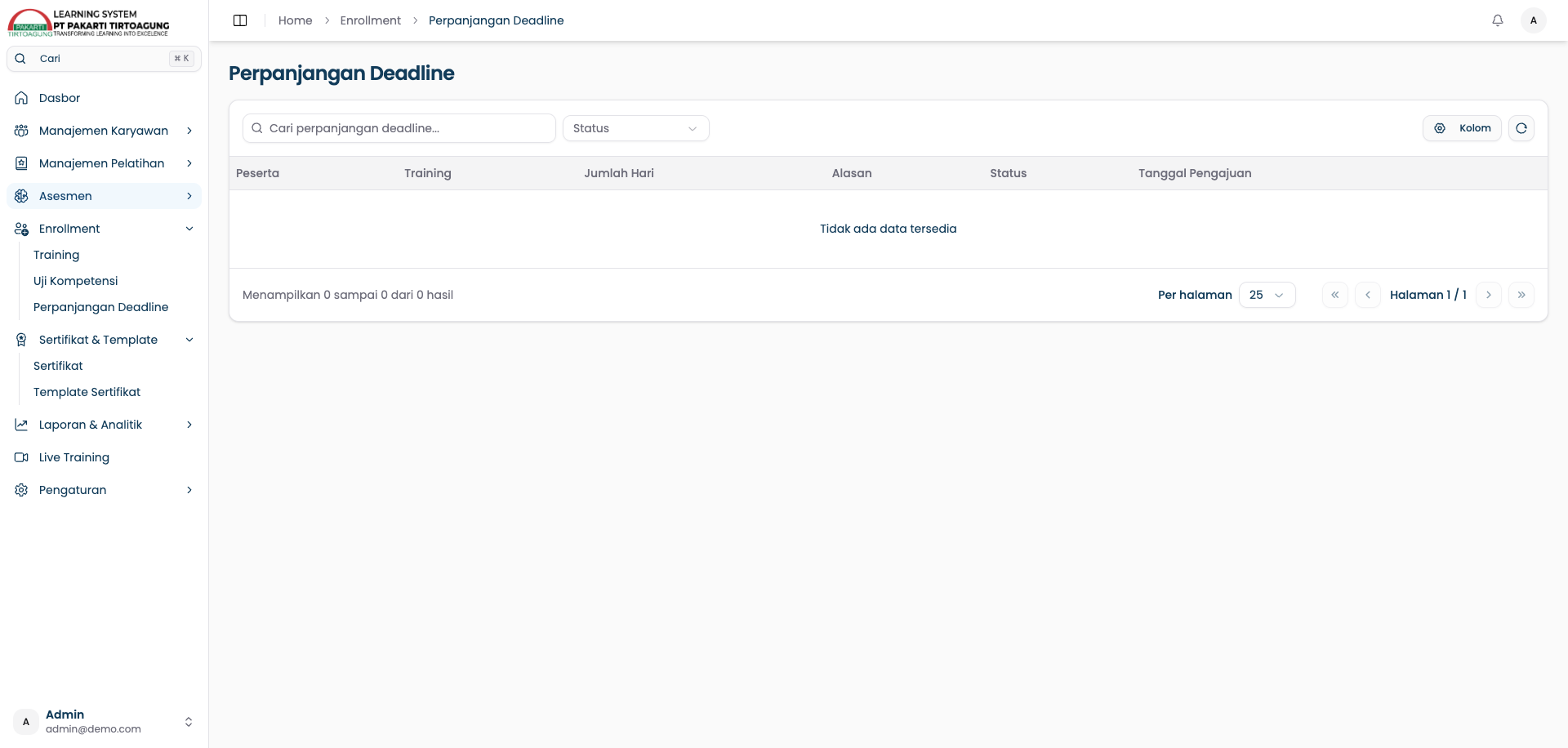This screenshot has height=748, width=1568.
Task: Go to the next page
Action: click(1489, 295)
